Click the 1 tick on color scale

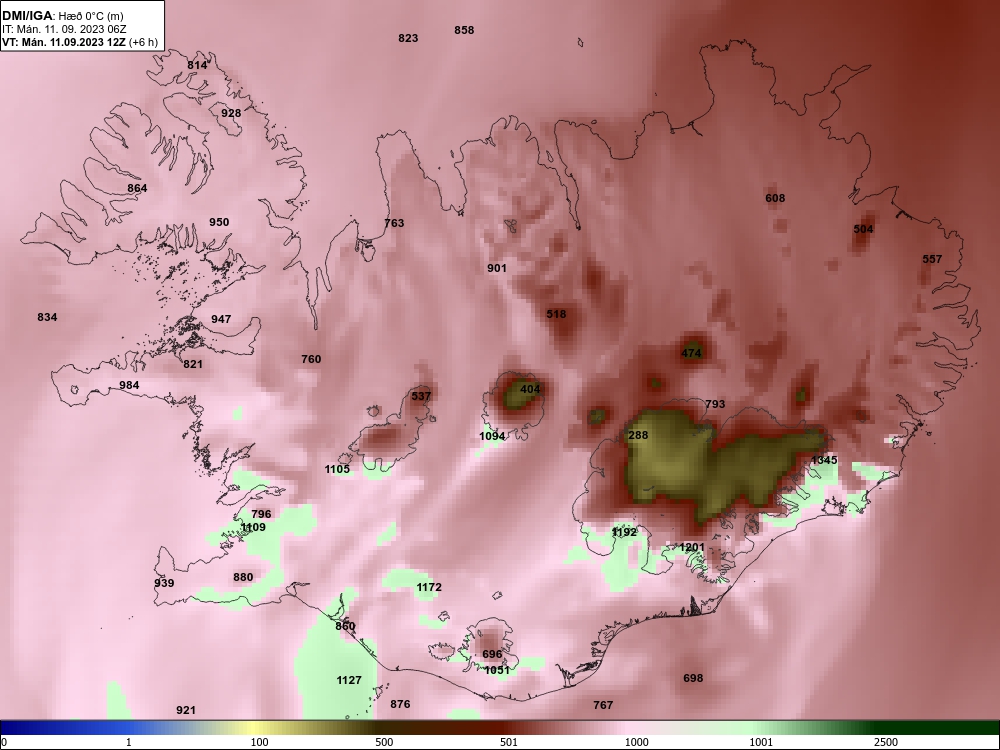coord(129,742)
